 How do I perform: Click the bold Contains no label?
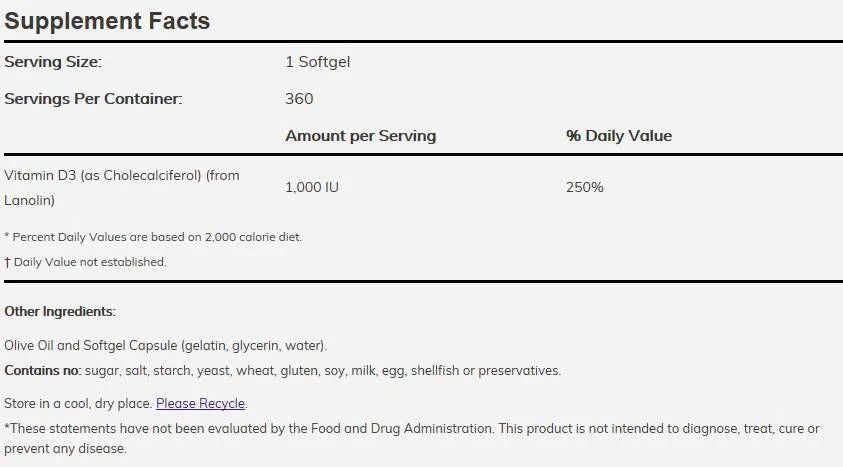click(42, 371)
